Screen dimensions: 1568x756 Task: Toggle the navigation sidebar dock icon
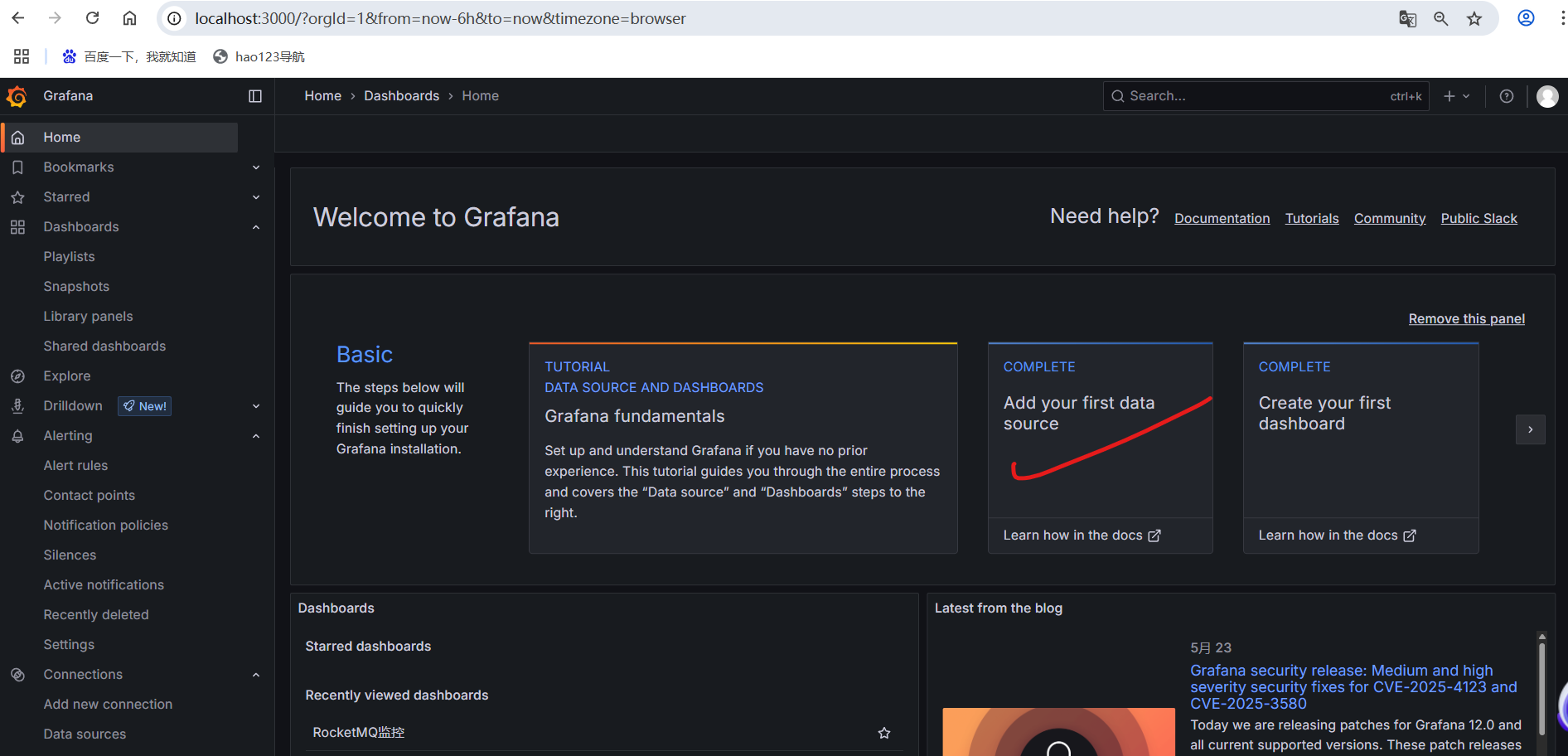coord(254,96)
